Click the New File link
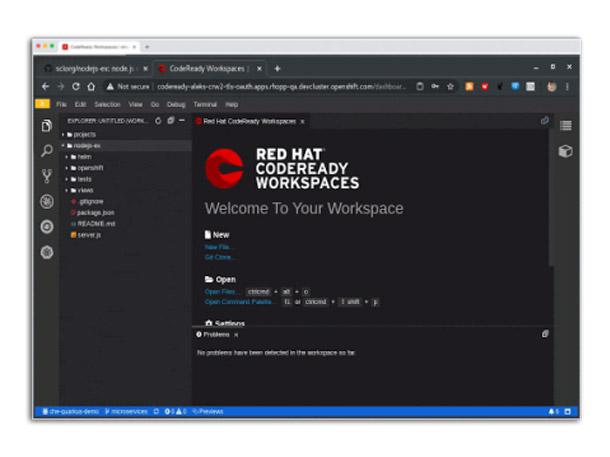Viewport: 610px width, 457px height. [x=218, y=247]
